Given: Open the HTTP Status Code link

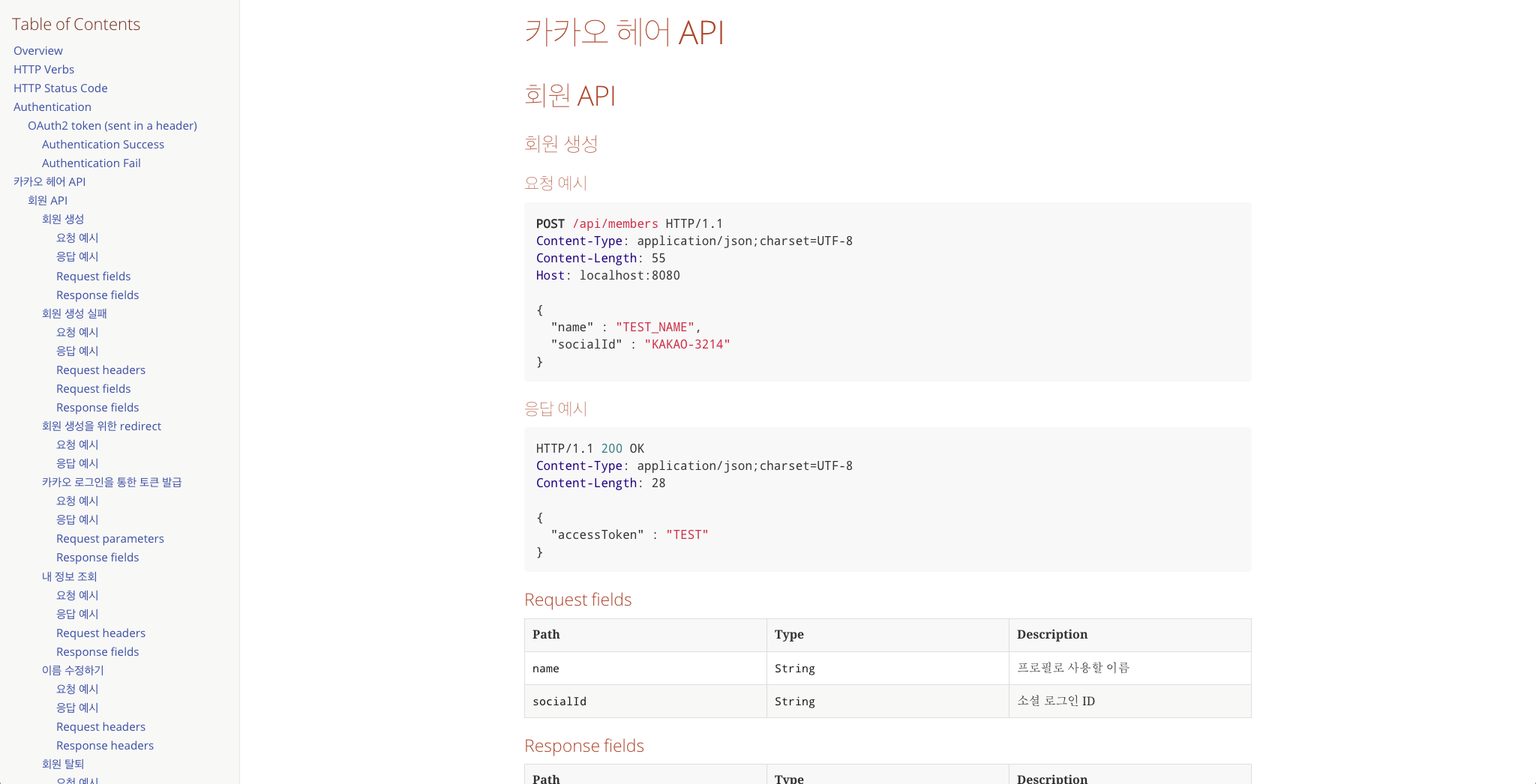Looking at the screenshot, I should coord(60,88).
